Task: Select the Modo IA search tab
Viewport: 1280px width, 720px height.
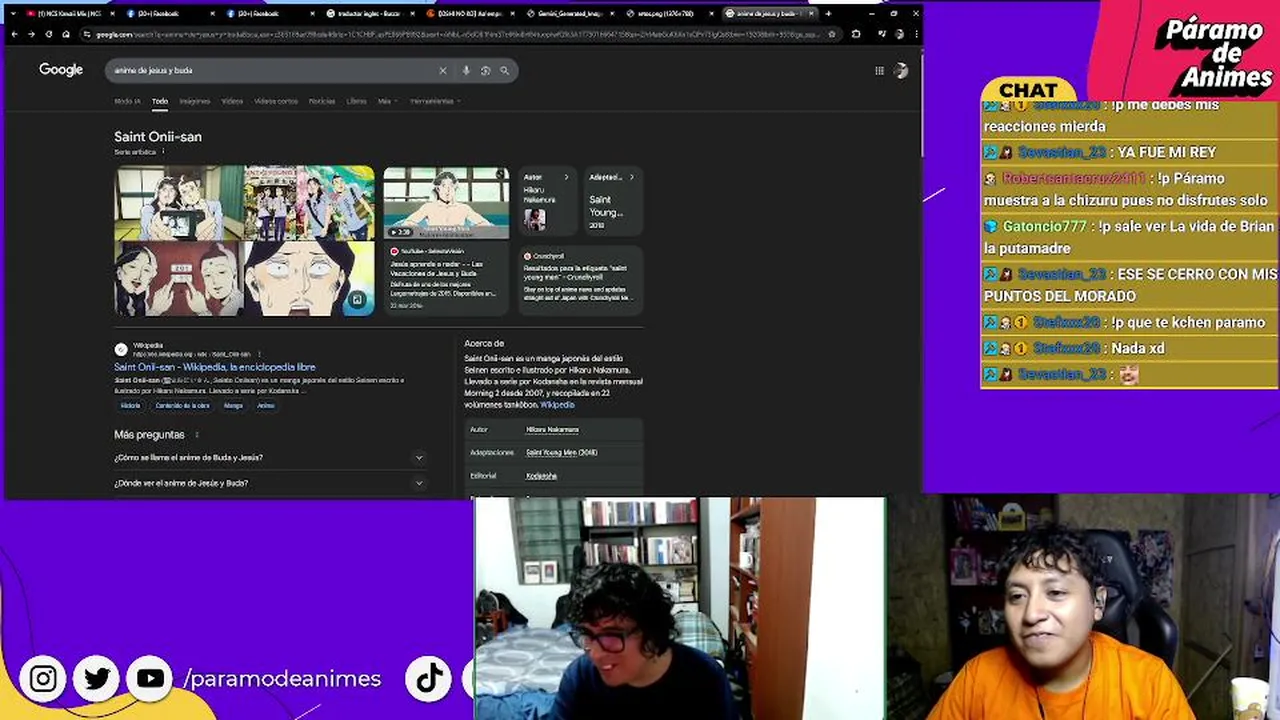Action: point(127,101)
